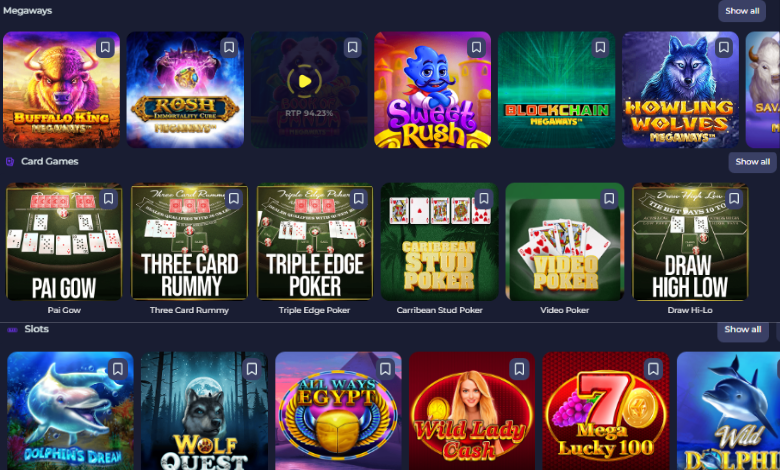Toggle favorite on Sweet Rush tile
The width and height of the screenshot is (780, 470).
(476, 48)
